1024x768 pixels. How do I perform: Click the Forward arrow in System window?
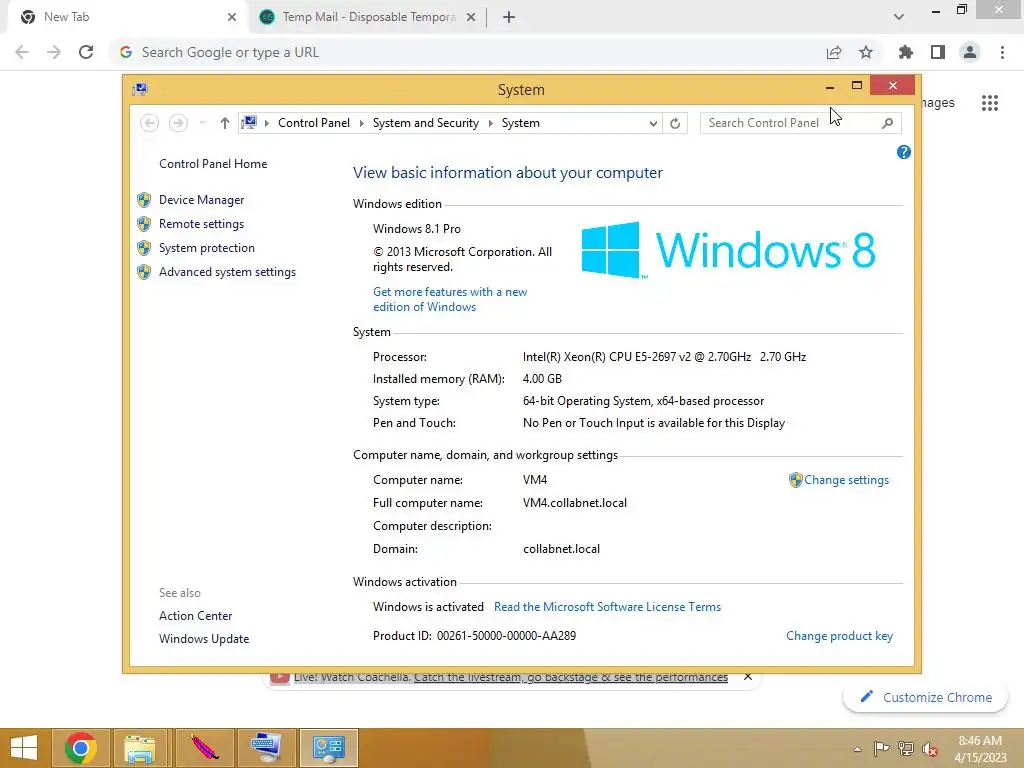pos(178,123)
